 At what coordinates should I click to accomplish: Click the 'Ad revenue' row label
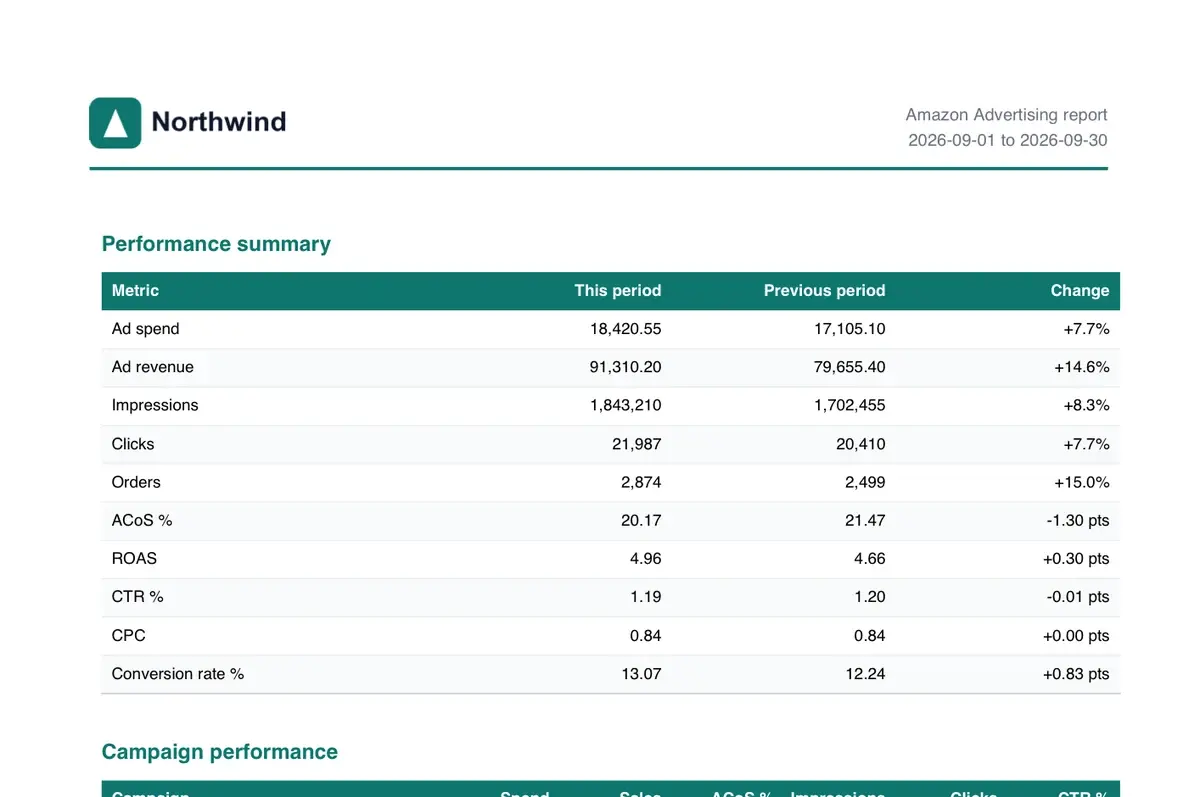(153, 367)
